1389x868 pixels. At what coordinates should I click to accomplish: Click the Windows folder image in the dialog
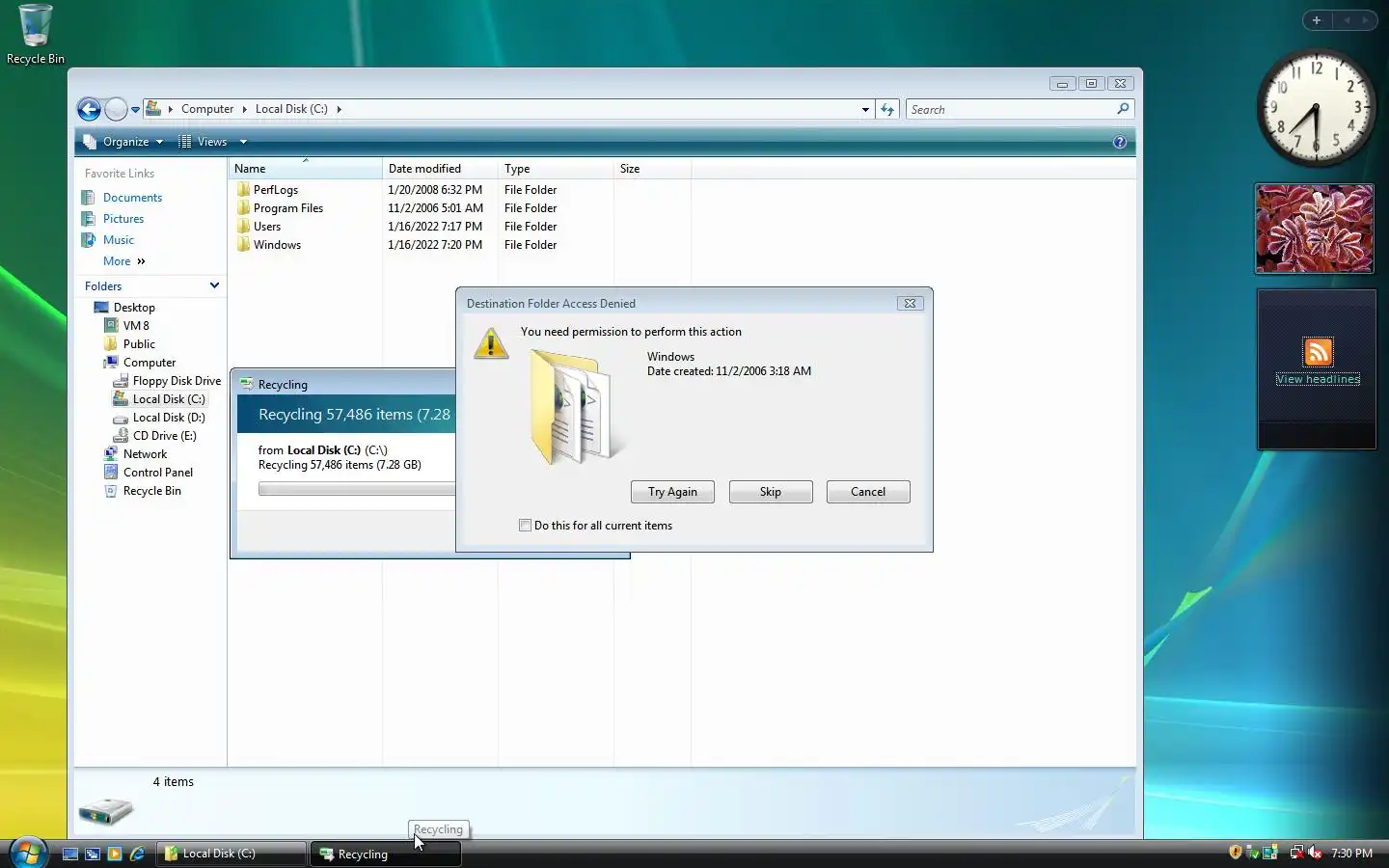click(576, 406)
